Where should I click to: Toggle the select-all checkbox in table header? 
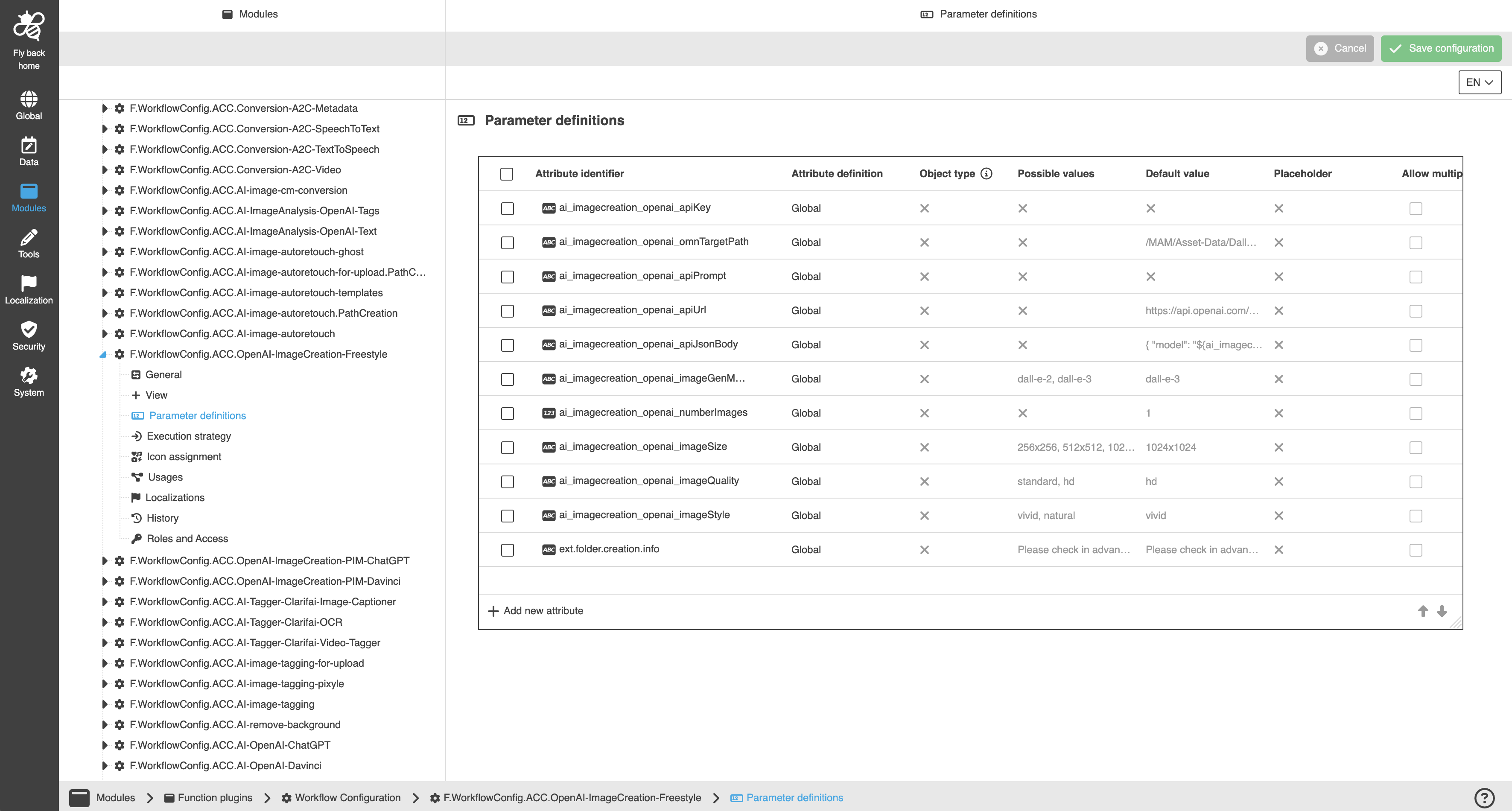click(507, 174)
